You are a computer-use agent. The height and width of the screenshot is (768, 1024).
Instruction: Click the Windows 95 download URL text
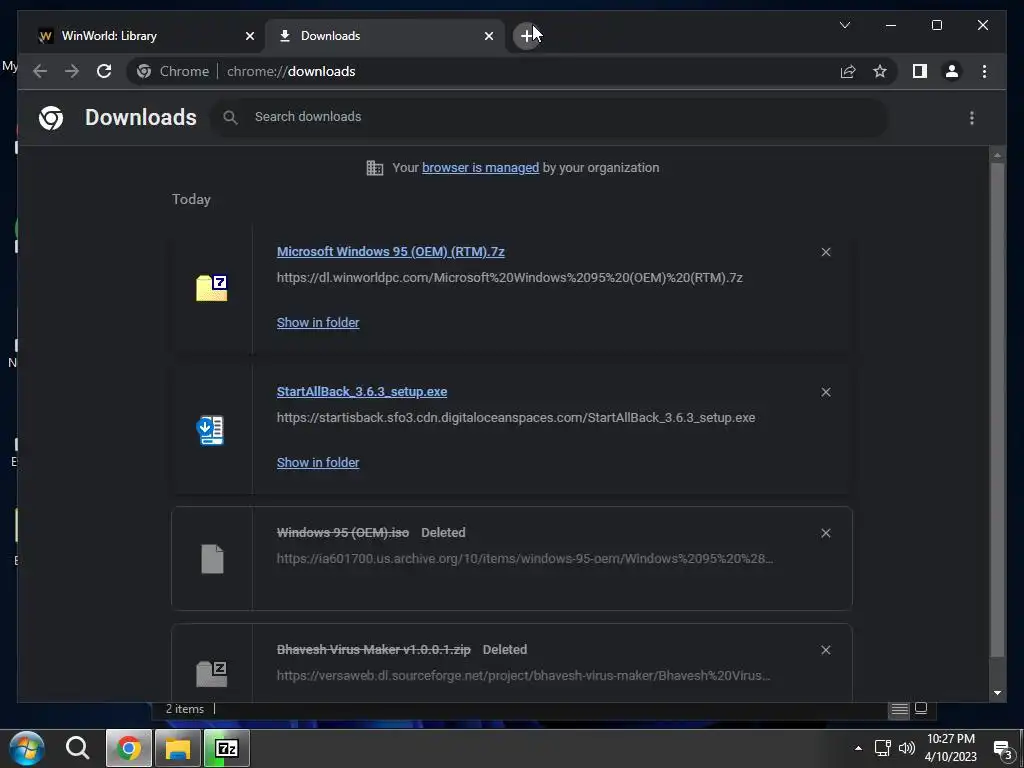coord(509,278)
